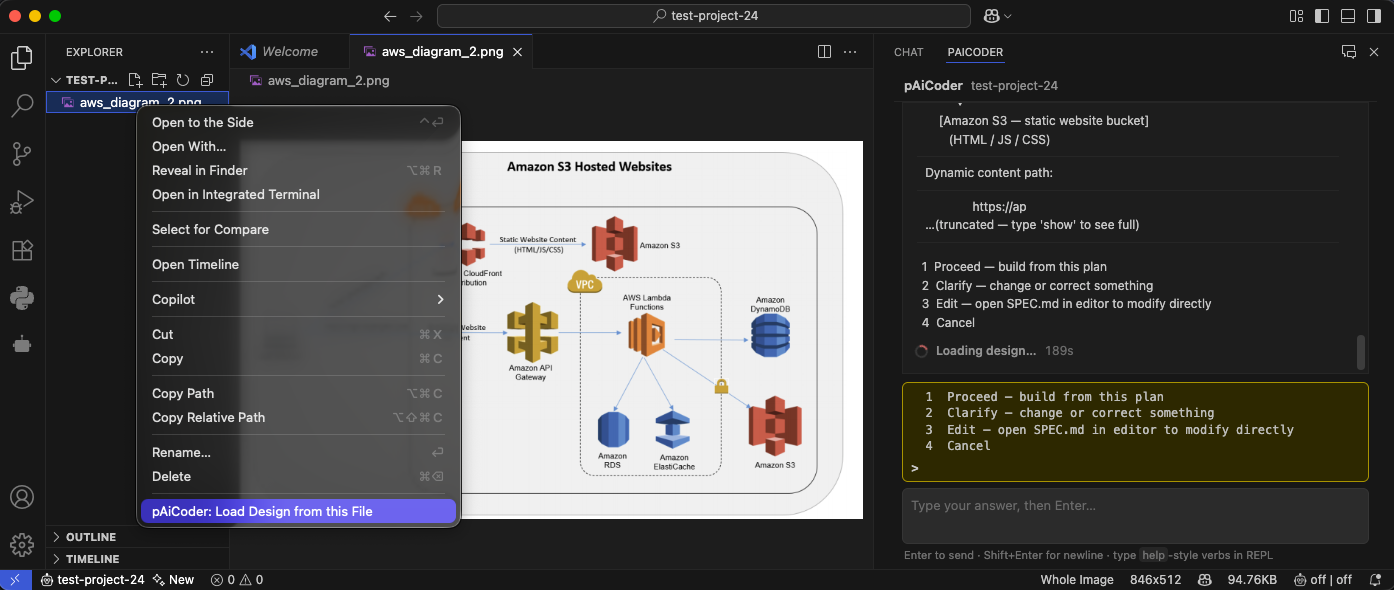Viewport: 1394px width, 590px height.
Task: Open the Run and Debug view
Action: click(21, 202)
